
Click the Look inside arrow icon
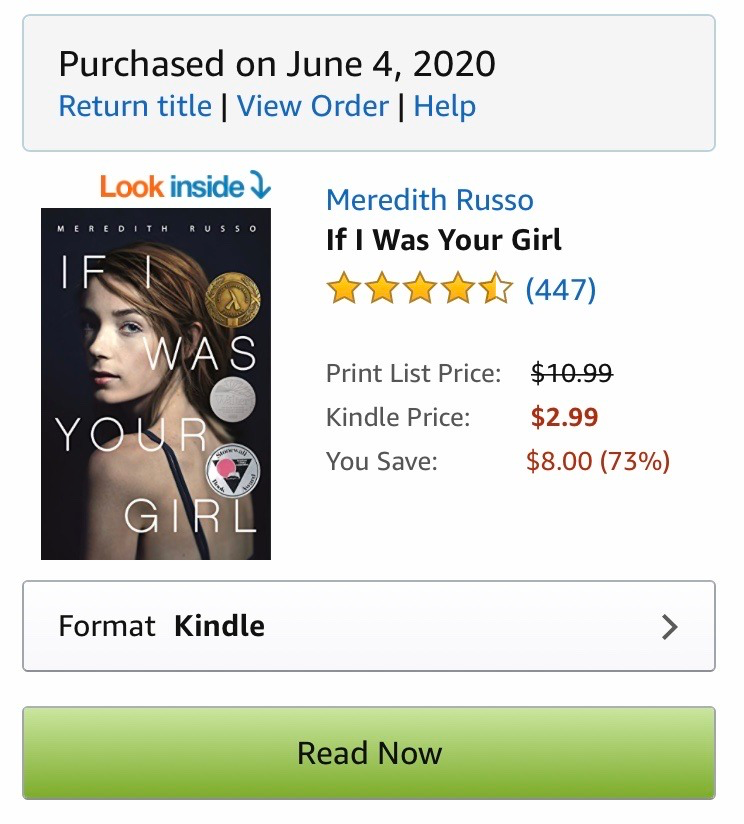[x=259, y=186]
